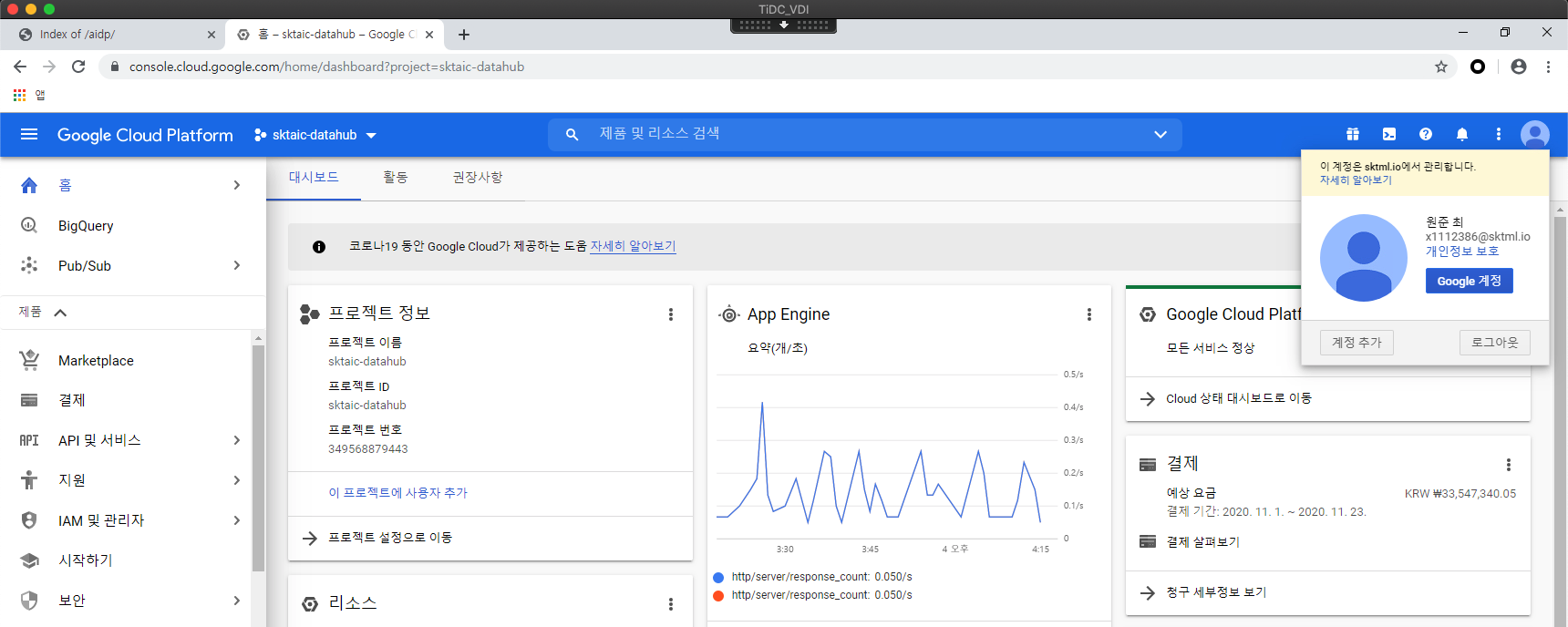
Task: Activate Cloud Shell terminal icon
Action: point(1388,135)
